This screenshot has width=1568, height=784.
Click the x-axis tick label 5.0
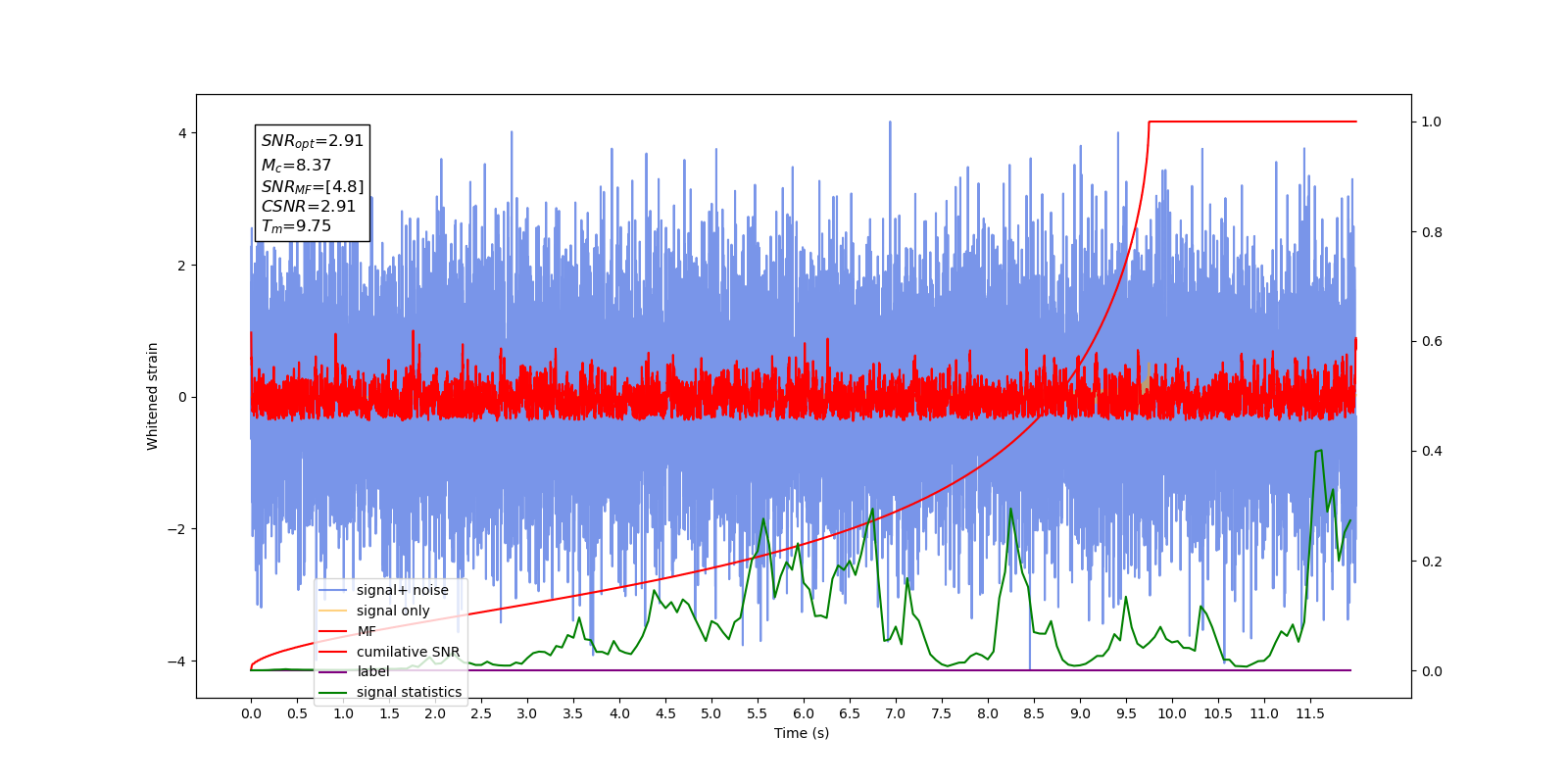(711, 713)
